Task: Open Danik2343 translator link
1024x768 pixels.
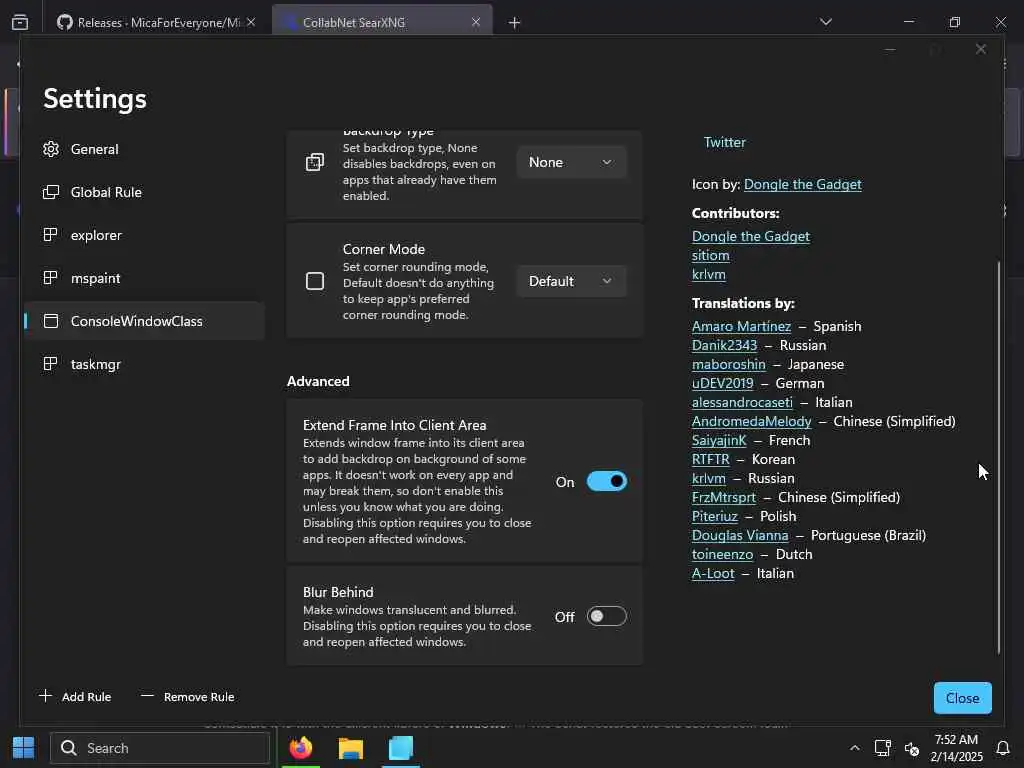Action: click(724, 345)
